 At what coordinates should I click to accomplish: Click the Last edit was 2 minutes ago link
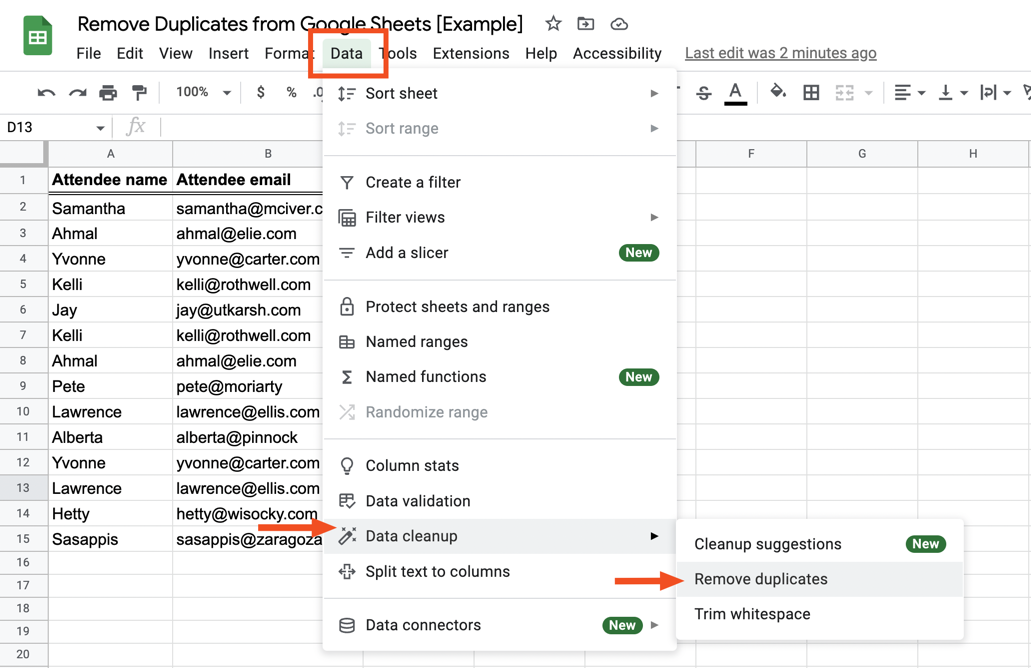781,52
